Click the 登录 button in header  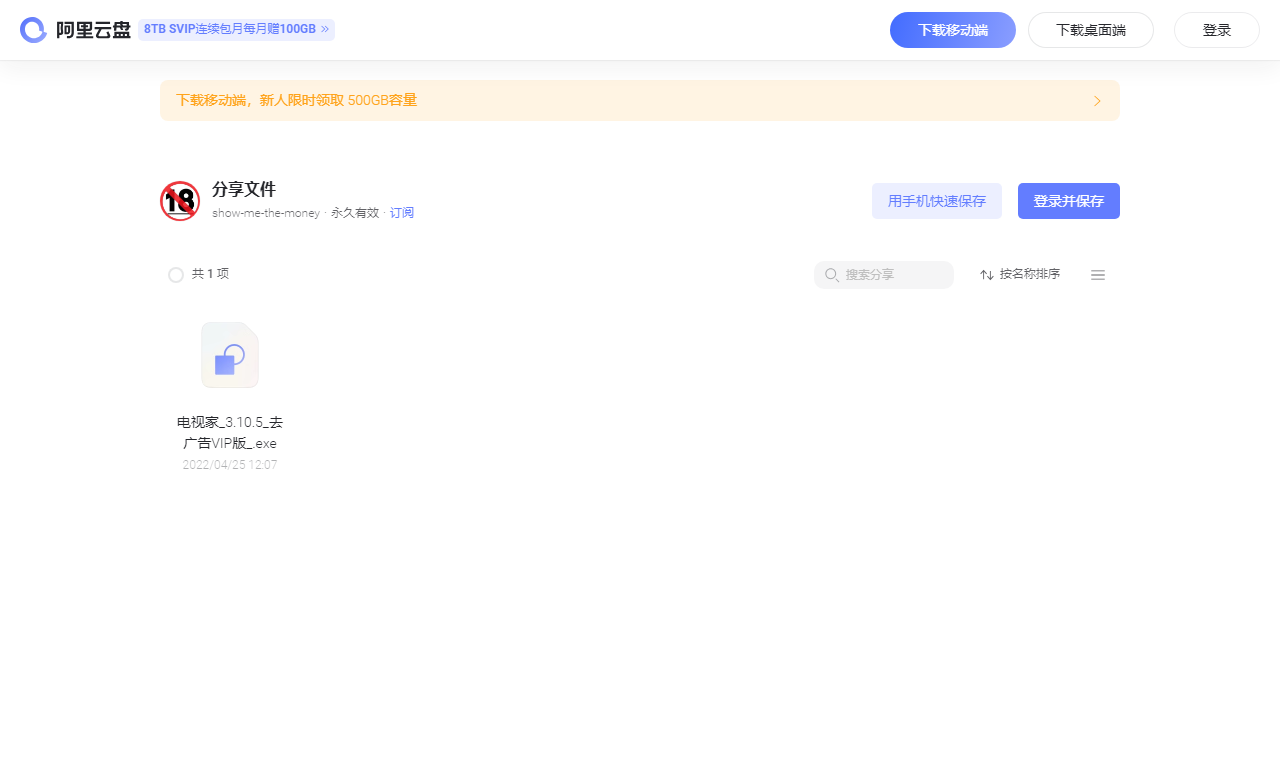click(x=1217, y=30)
